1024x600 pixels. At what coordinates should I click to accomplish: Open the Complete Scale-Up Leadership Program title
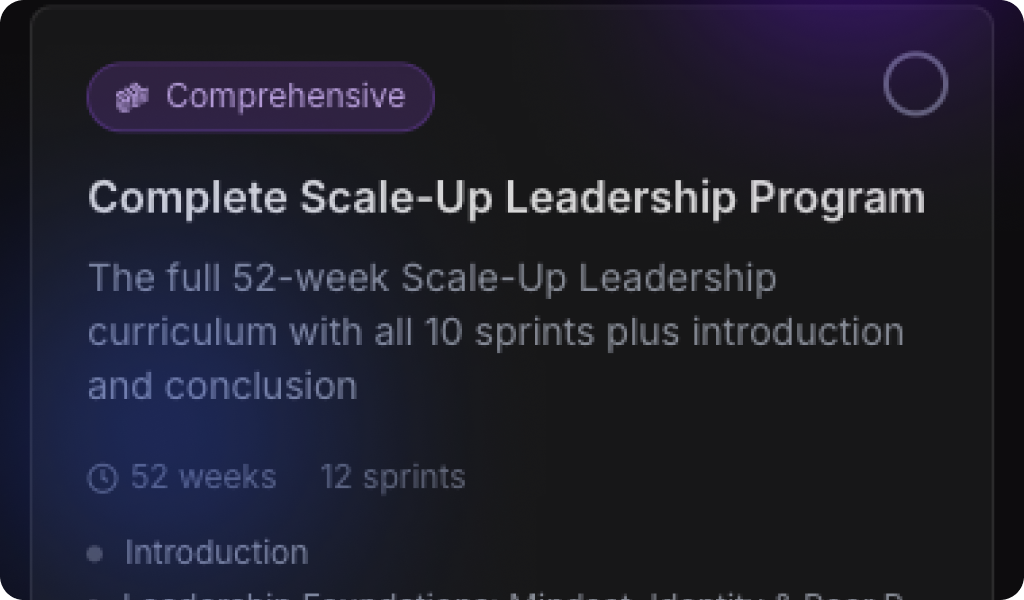coord(506,198)
